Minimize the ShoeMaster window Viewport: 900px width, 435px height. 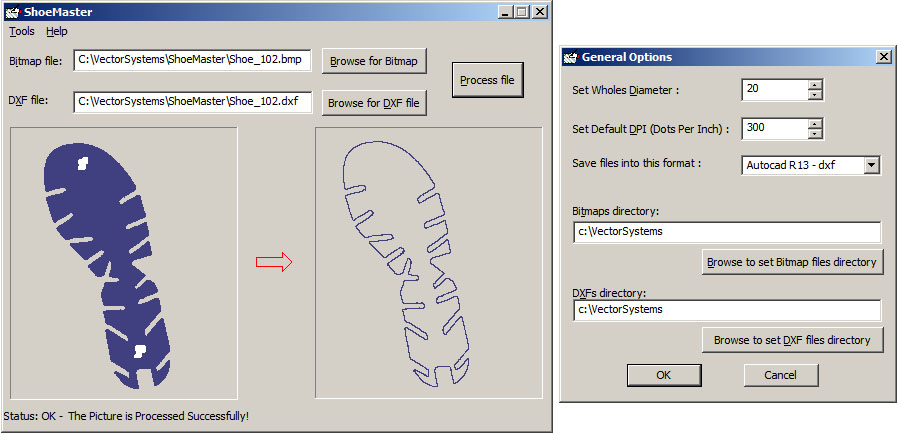505,11
